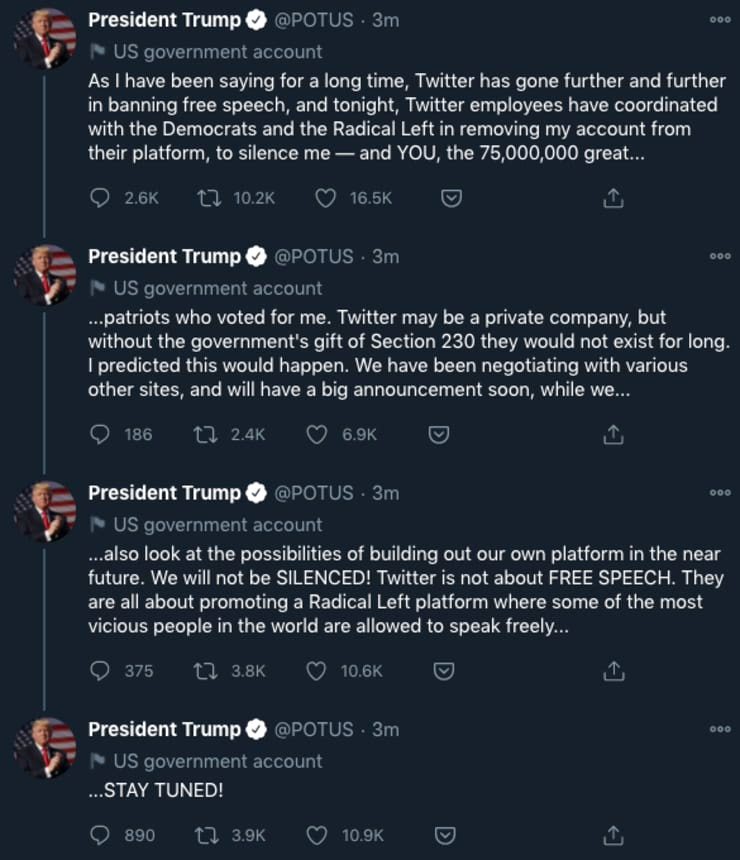
Task: Share the STAY TUNED tweet
Action: pos(614,834)
